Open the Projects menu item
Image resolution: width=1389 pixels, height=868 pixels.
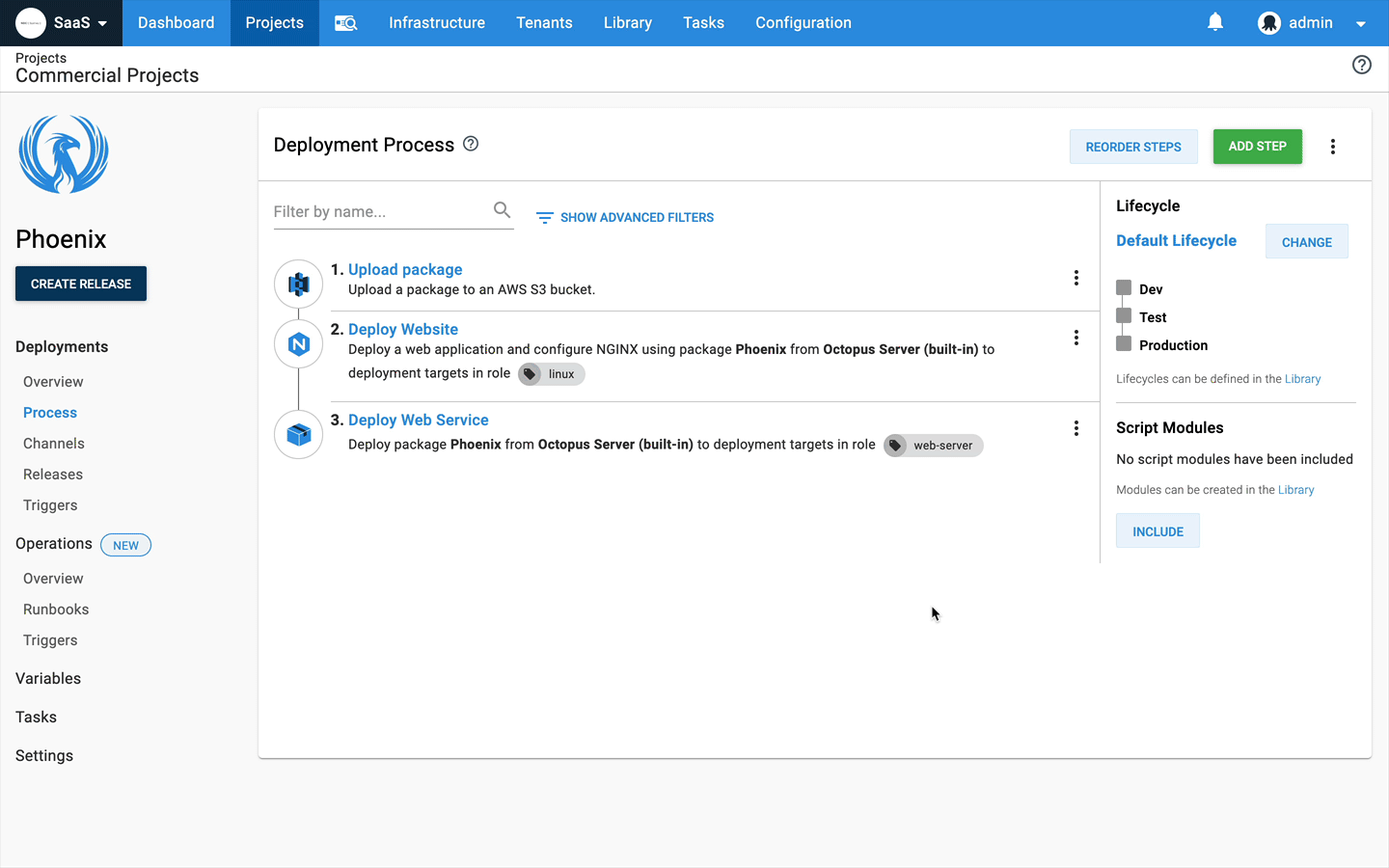click(x=275, y=23)
